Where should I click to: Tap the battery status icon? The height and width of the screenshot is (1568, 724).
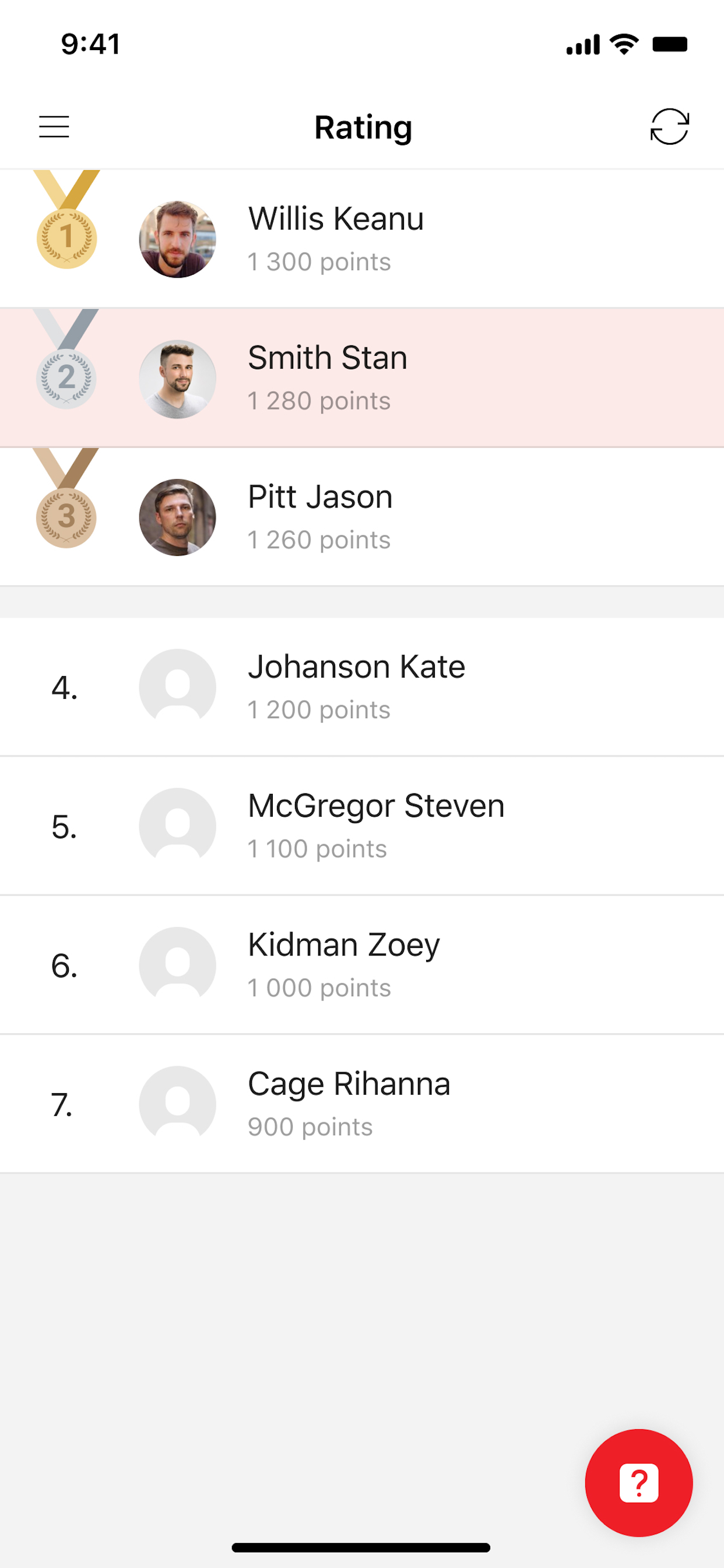coord(670,44)
